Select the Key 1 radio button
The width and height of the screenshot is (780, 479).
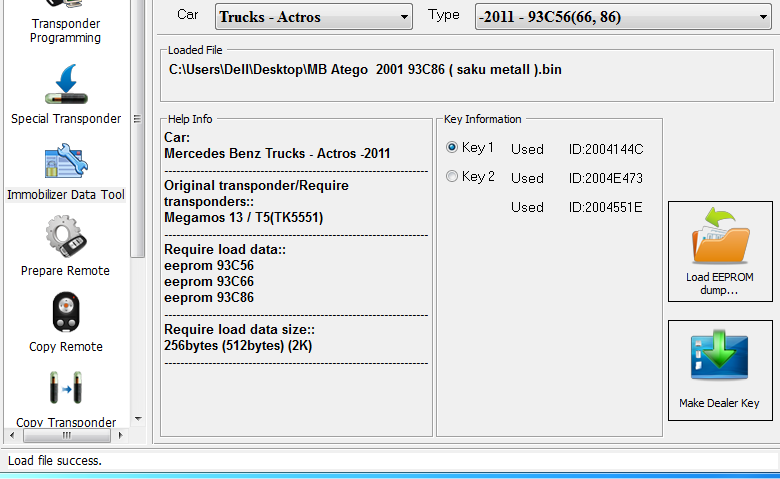click(452, 147)
